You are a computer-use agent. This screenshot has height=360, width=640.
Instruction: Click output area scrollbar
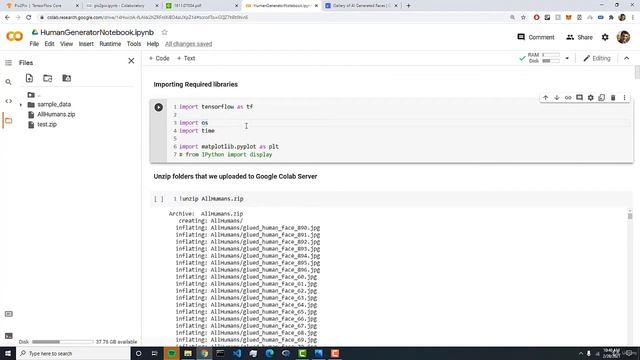pos(630,216)
